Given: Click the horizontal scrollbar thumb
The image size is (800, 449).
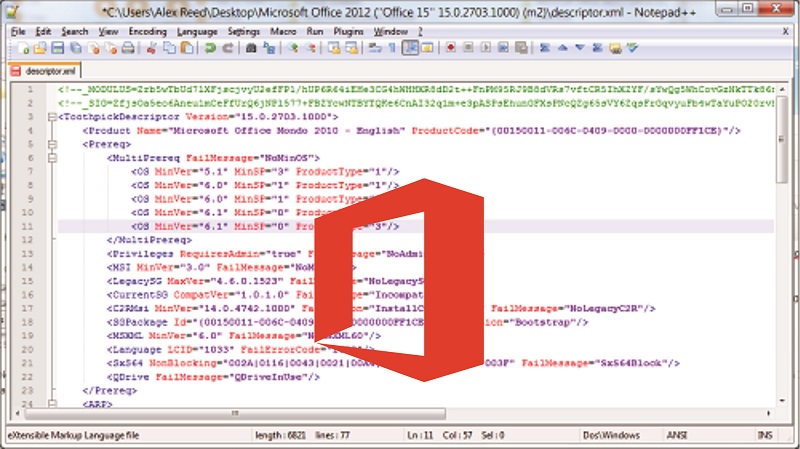Looking at the screenshot, I should click(x=235, y=413).
